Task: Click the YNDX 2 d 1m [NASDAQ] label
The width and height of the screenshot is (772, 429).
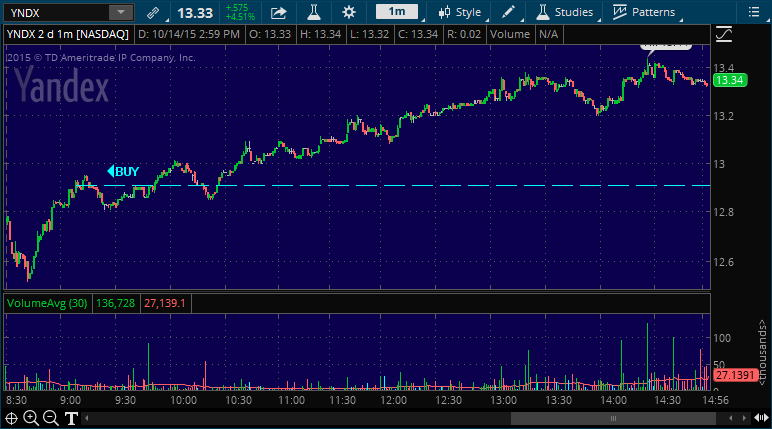Action: tap(68, 34)
